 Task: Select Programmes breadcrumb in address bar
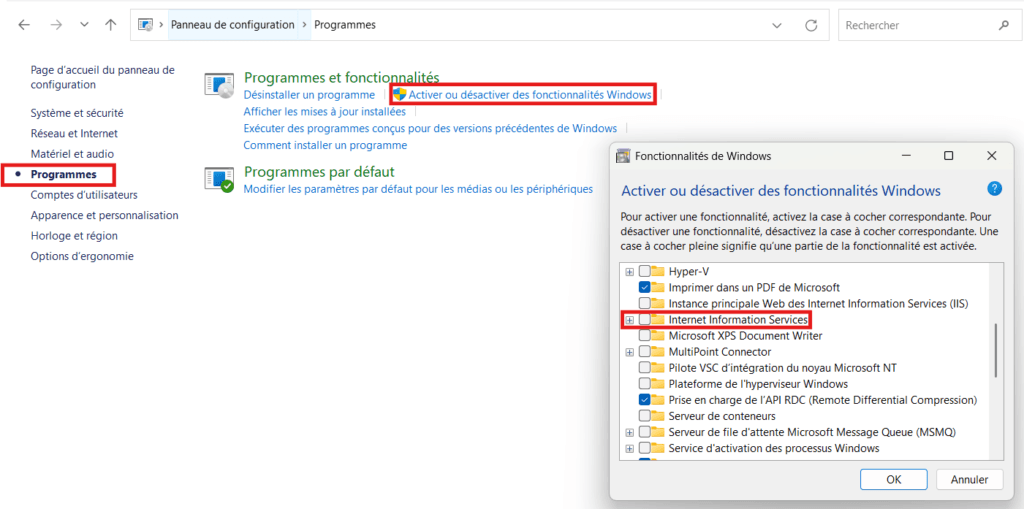click(345, 25)
